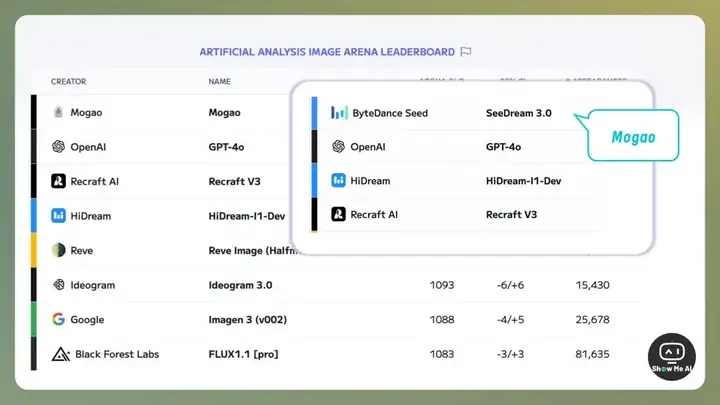This screenshot has width=720, height=405.
Task: Click the -6/+6 confidence interval
Action: (x=510, y=285)
